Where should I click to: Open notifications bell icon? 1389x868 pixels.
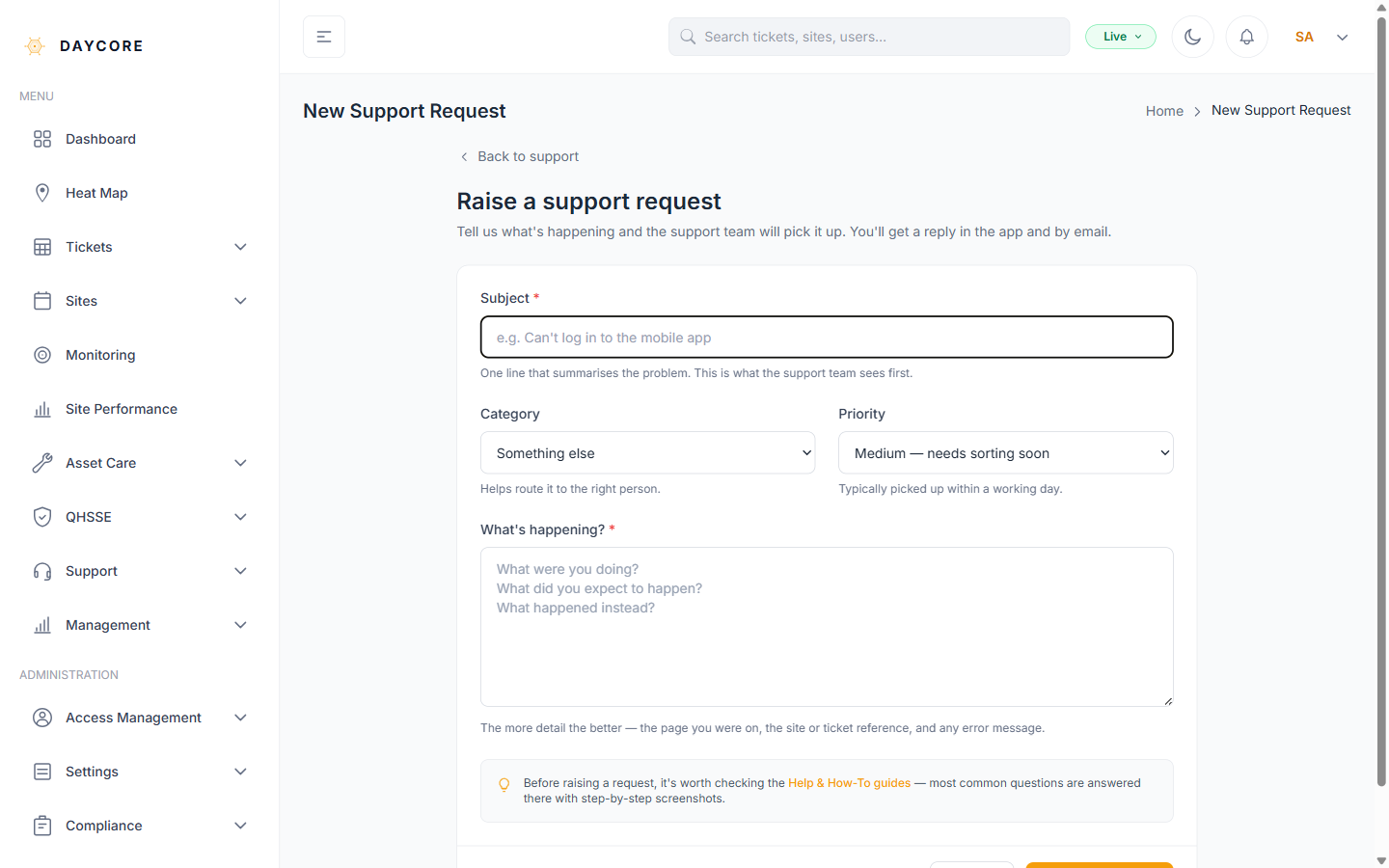tap(1247, 37)
